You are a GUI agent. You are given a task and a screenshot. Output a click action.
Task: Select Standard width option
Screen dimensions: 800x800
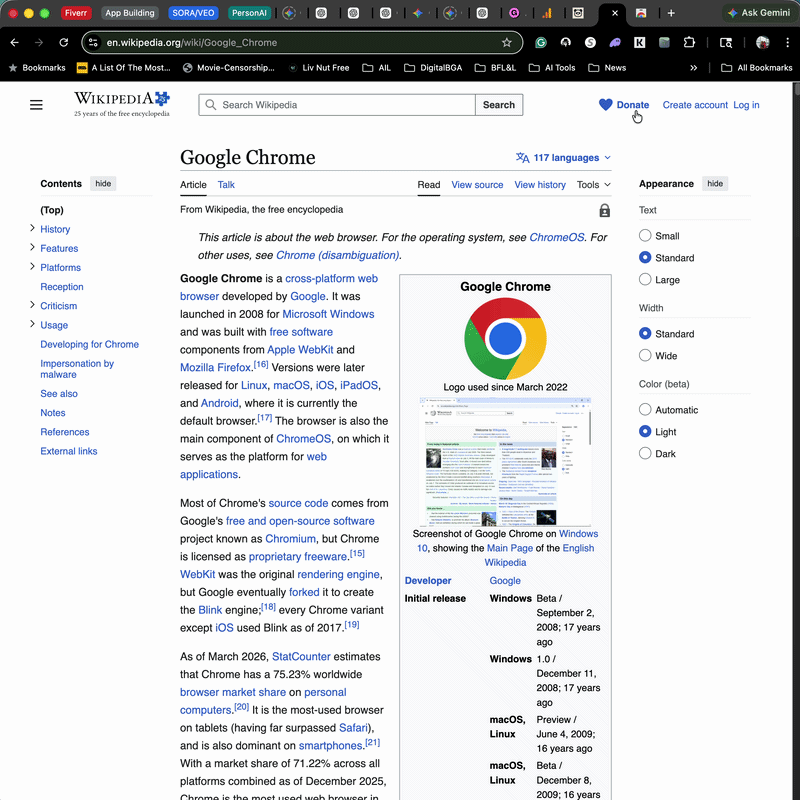[645, 333]
